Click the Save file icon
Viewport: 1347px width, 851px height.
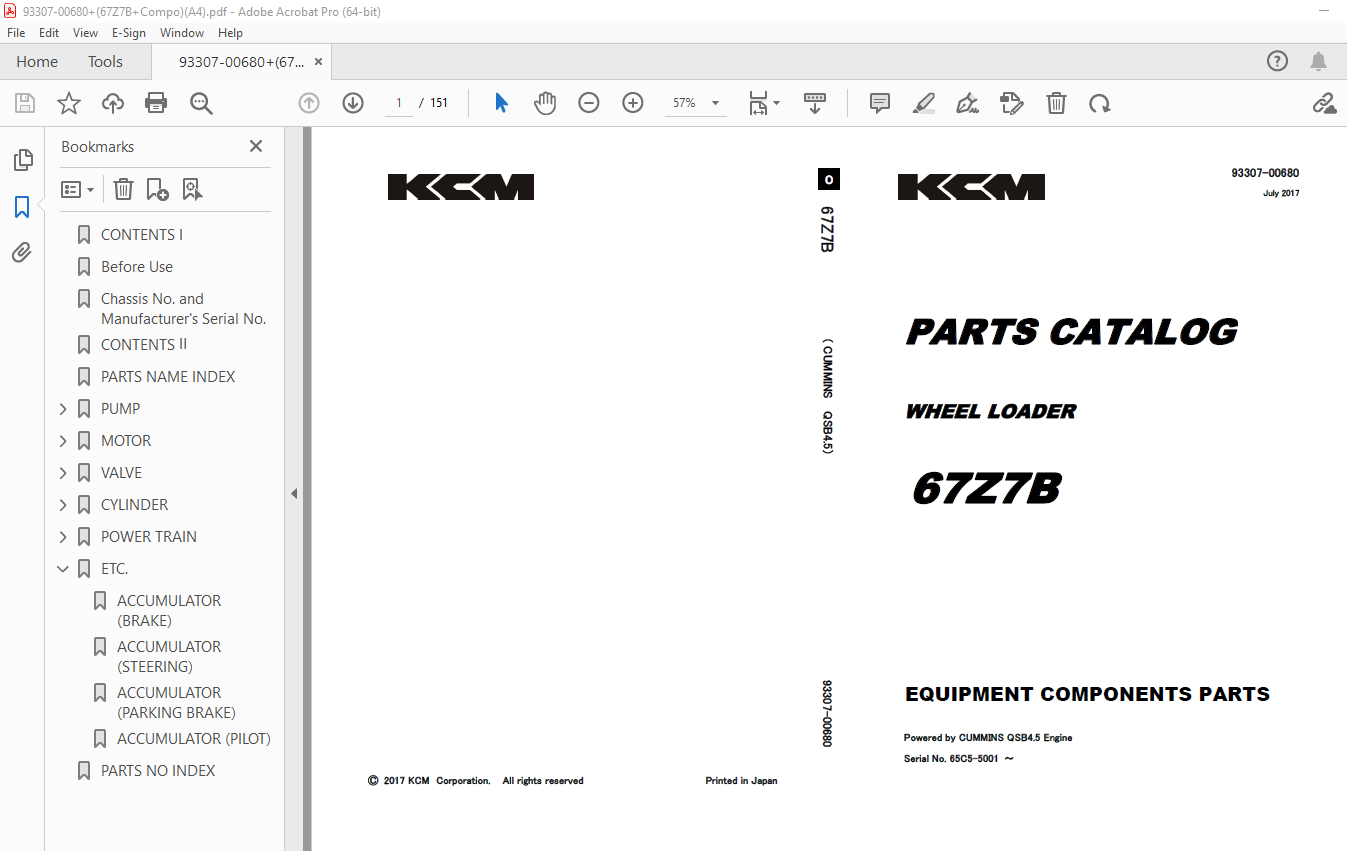pyautogui.click(x=25, y=103)
